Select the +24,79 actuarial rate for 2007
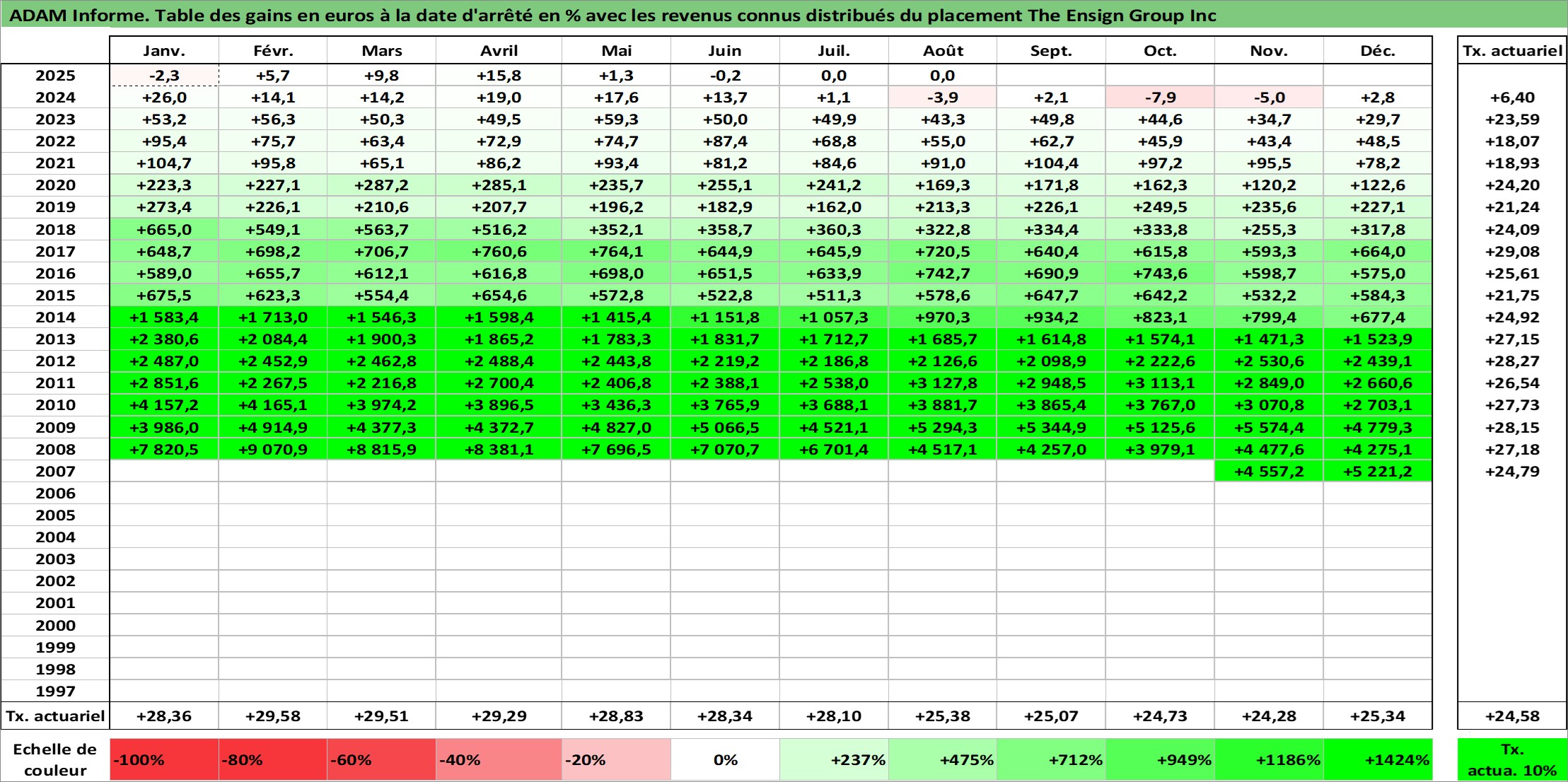The height and width of the screenshot is (782, 1568). tap(1512, 472)
